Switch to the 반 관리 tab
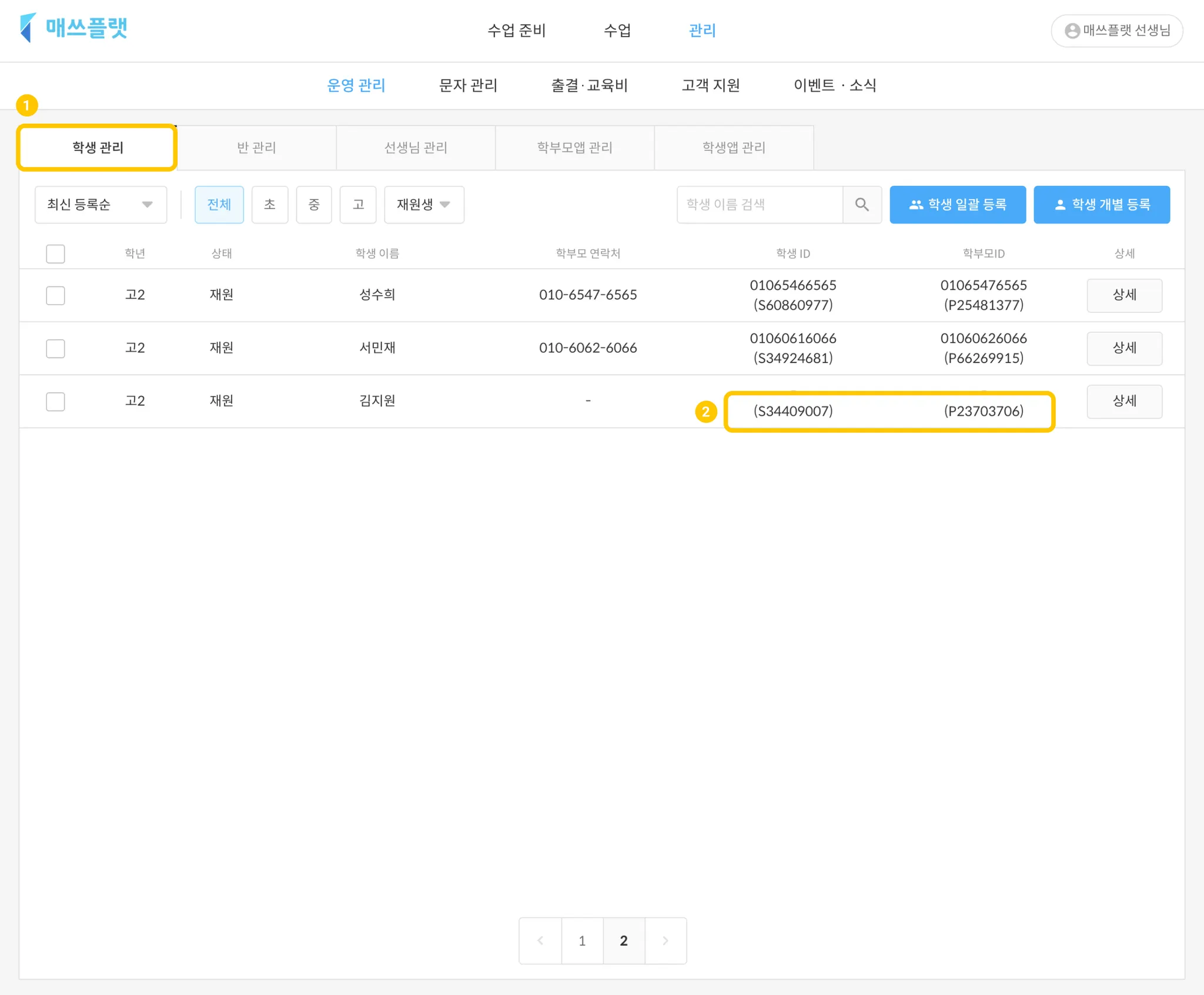The image size is (1204, 995). [x=256, y=148]
